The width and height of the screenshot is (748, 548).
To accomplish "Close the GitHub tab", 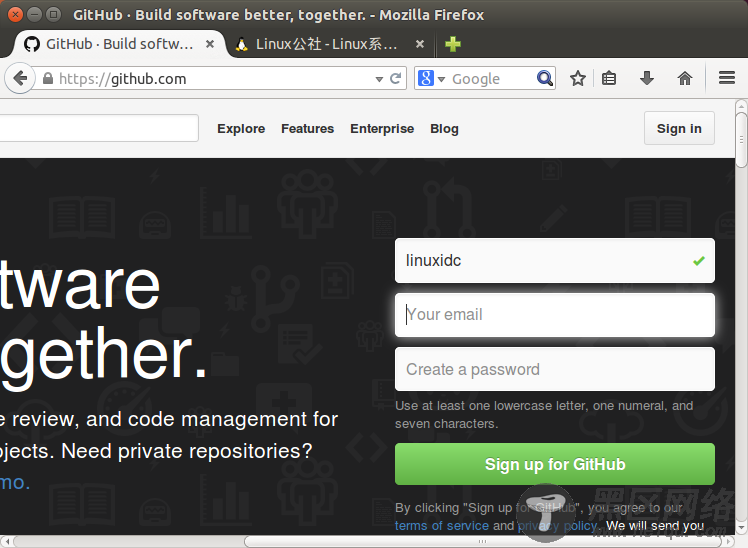I will coord(209,44).
